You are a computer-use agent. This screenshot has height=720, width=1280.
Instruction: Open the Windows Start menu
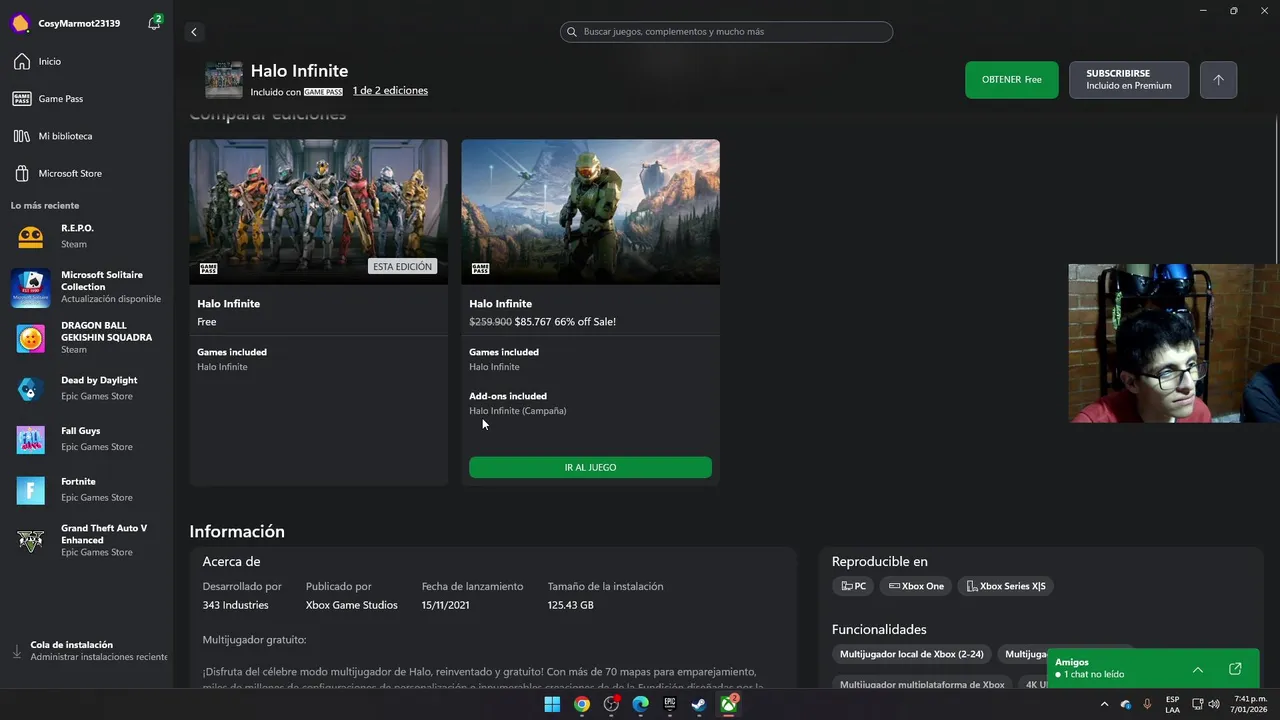coord(552,704)
